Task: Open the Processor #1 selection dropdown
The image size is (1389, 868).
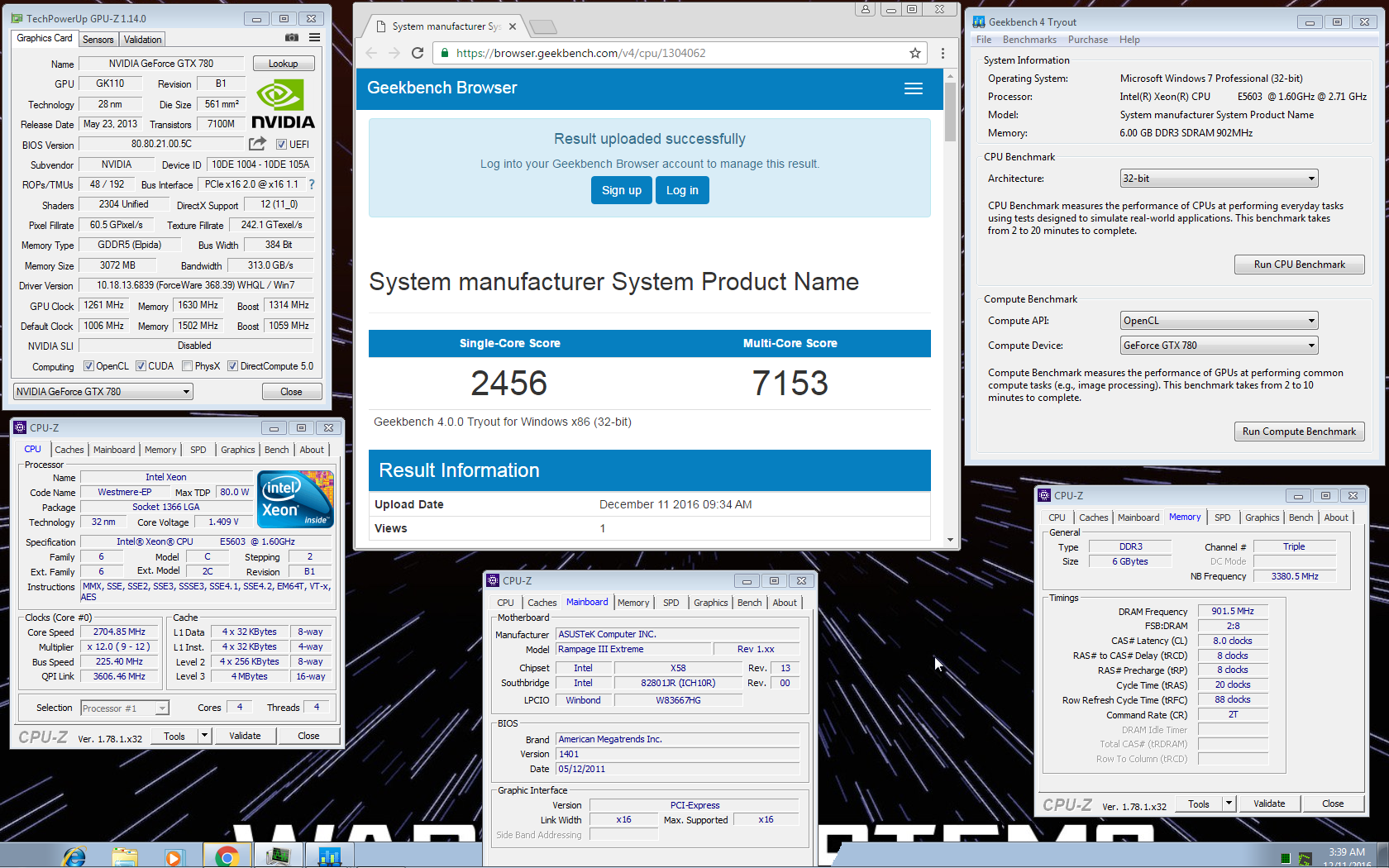Action: point(125,708)
